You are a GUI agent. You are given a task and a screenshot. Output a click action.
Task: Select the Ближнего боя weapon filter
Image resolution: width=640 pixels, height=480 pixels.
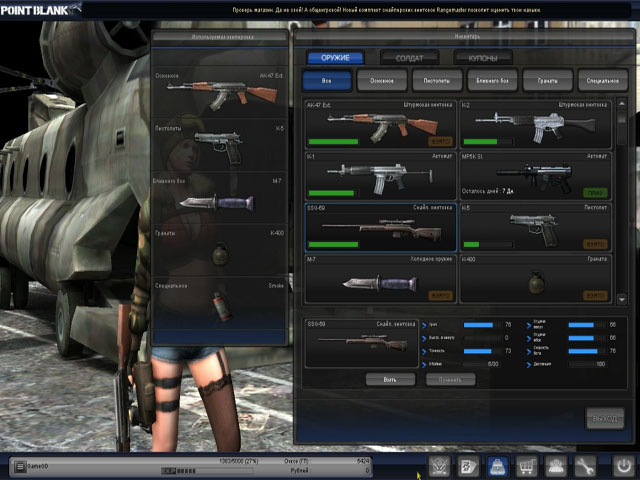coord(492,80)
